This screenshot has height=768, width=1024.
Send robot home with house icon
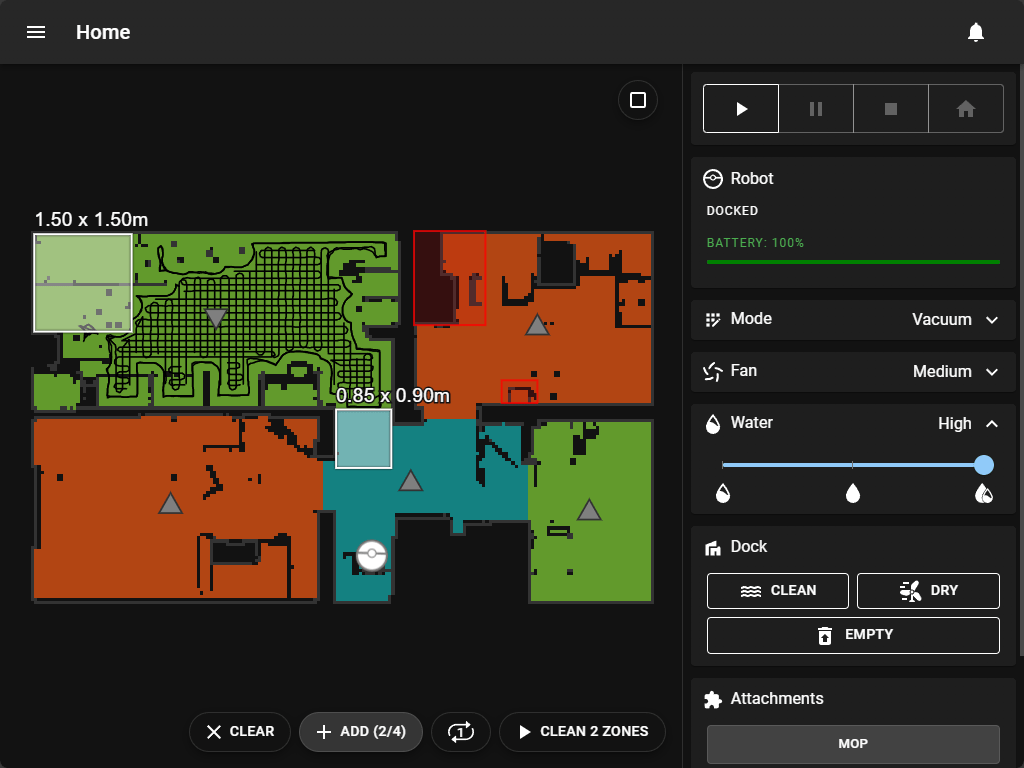[966, 109]
